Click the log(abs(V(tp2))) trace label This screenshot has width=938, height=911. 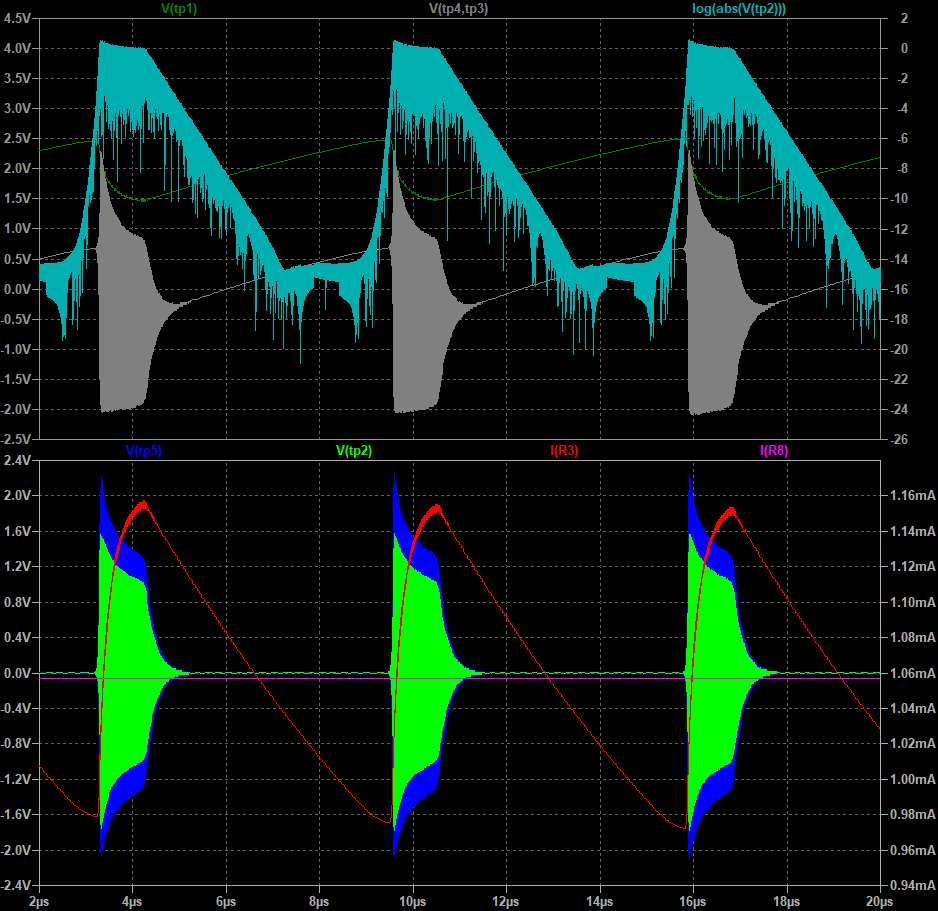pyautogui.click(x=736, y=8)
